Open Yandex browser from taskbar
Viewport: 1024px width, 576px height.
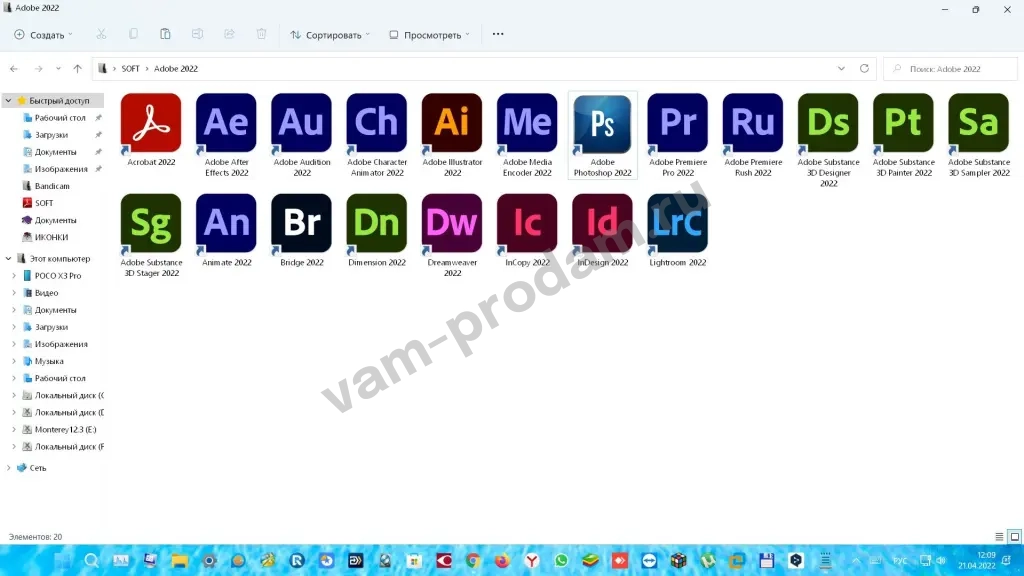(x=532, y=560)
